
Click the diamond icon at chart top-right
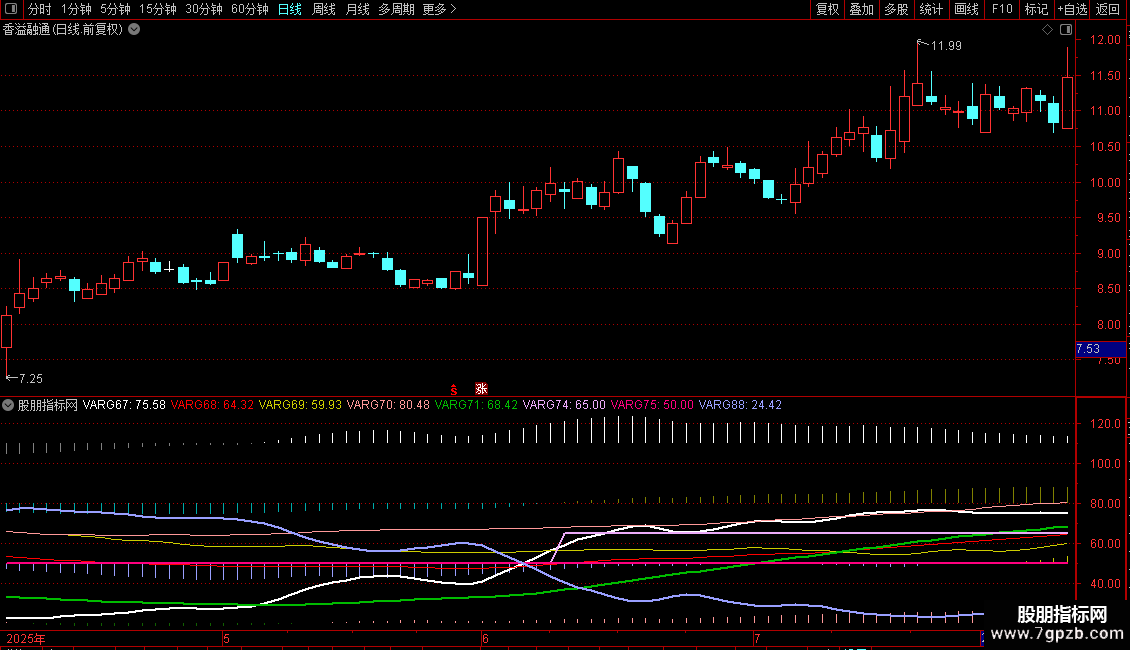(x=1047, y=30)
